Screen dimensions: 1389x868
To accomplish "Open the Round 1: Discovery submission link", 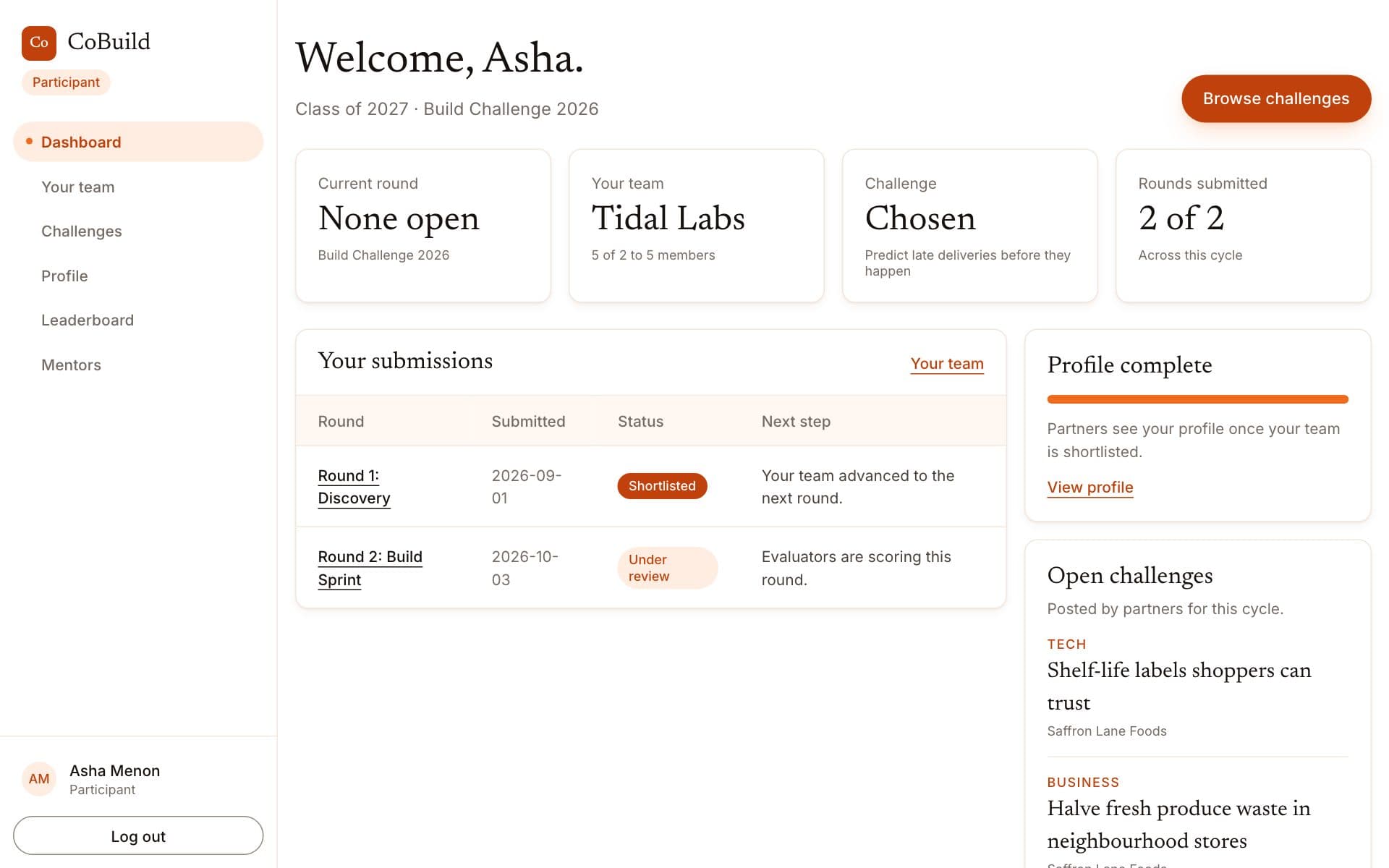I will coord(354,487).
